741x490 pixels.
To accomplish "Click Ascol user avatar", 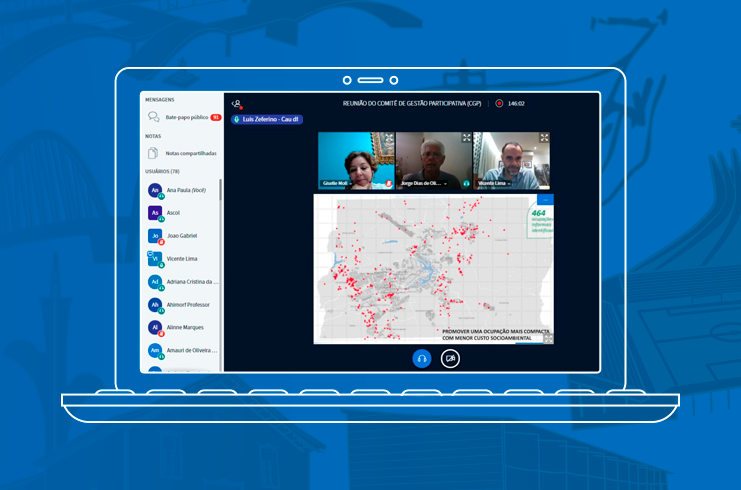I will (155, 213).
